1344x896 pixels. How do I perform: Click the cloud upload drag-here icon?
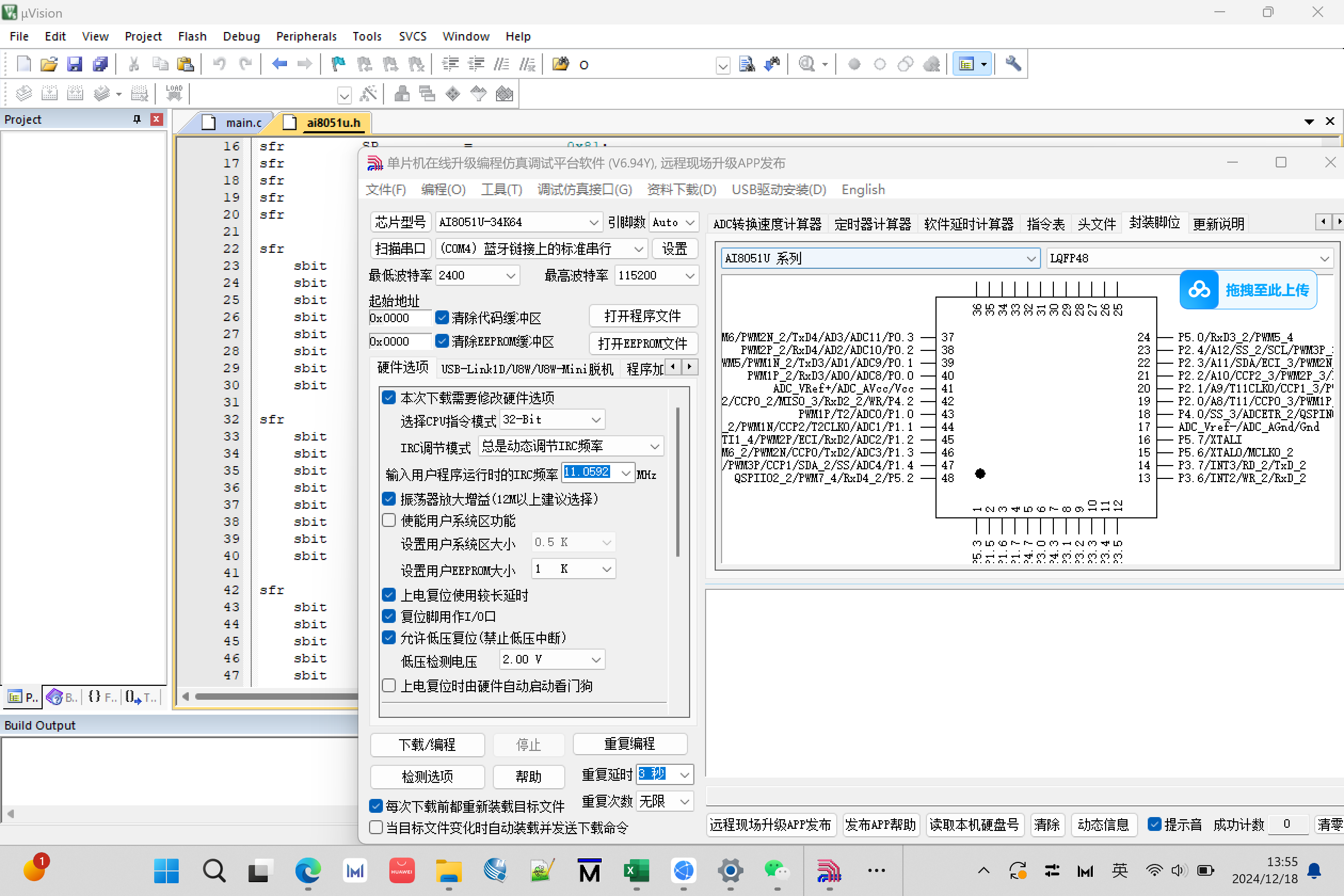(x=1199, y=290)
